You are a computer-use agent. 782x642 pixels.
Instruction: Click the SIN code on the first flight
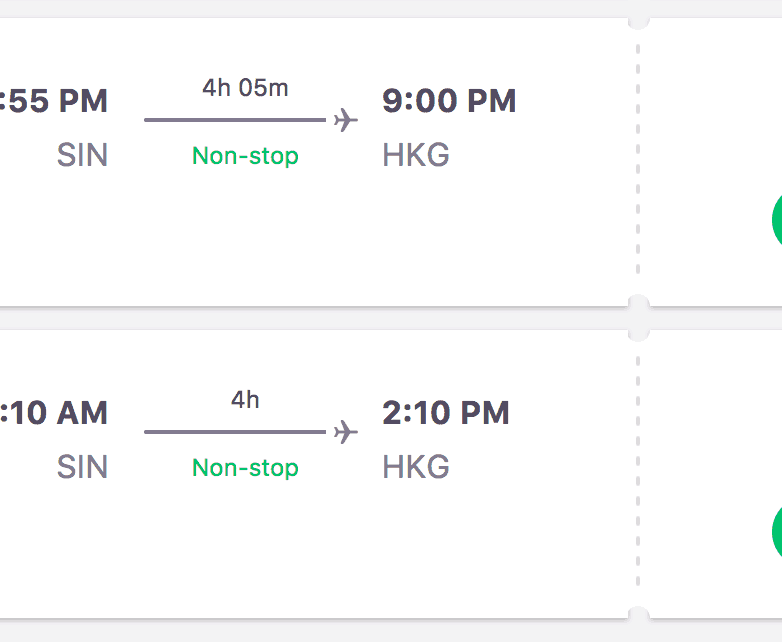tap(82, 156)
